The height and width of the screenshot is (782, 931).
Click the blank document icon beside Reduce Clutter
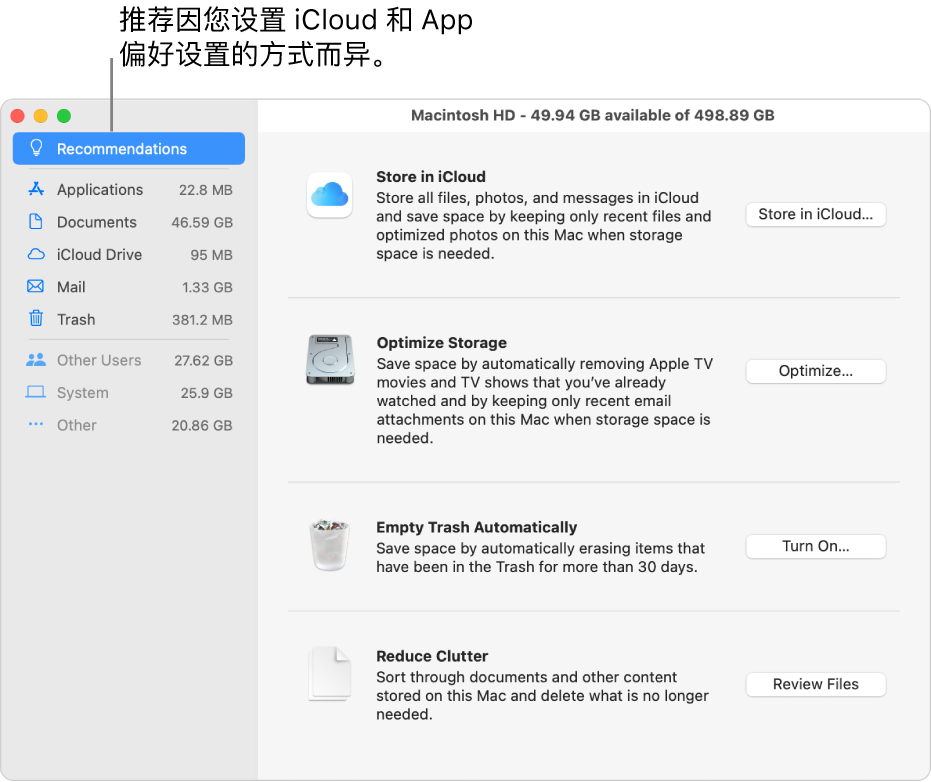(x=330, y=674)
